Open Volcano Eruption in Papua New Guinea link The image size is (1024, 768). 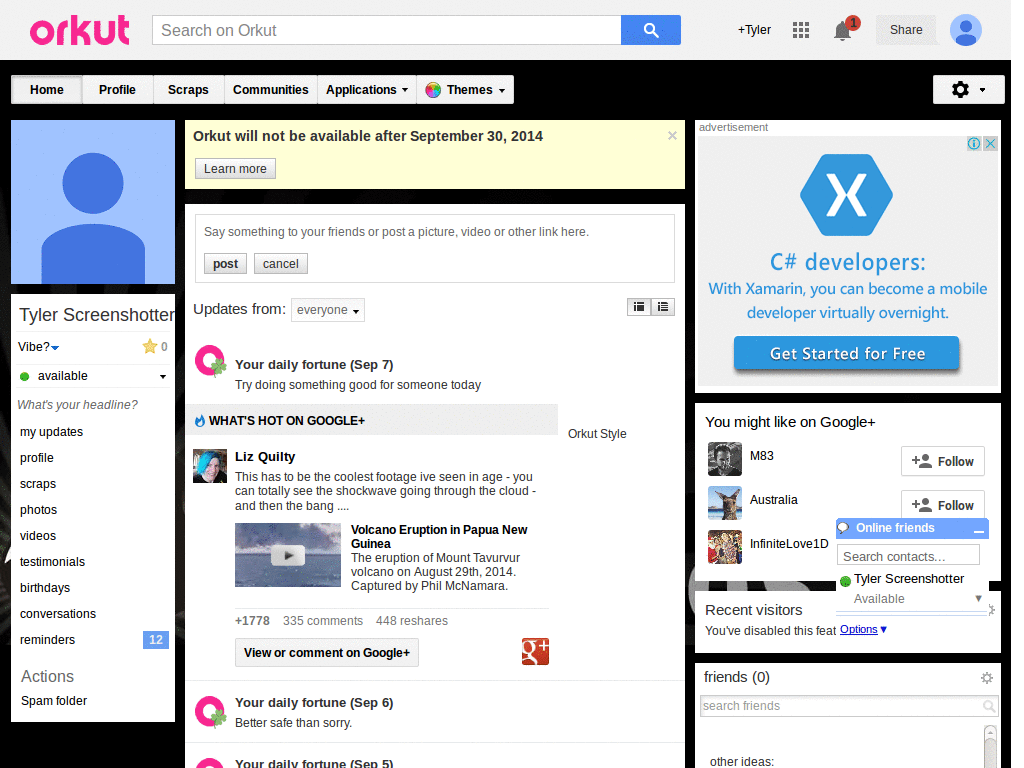click(x=439, y=537)
